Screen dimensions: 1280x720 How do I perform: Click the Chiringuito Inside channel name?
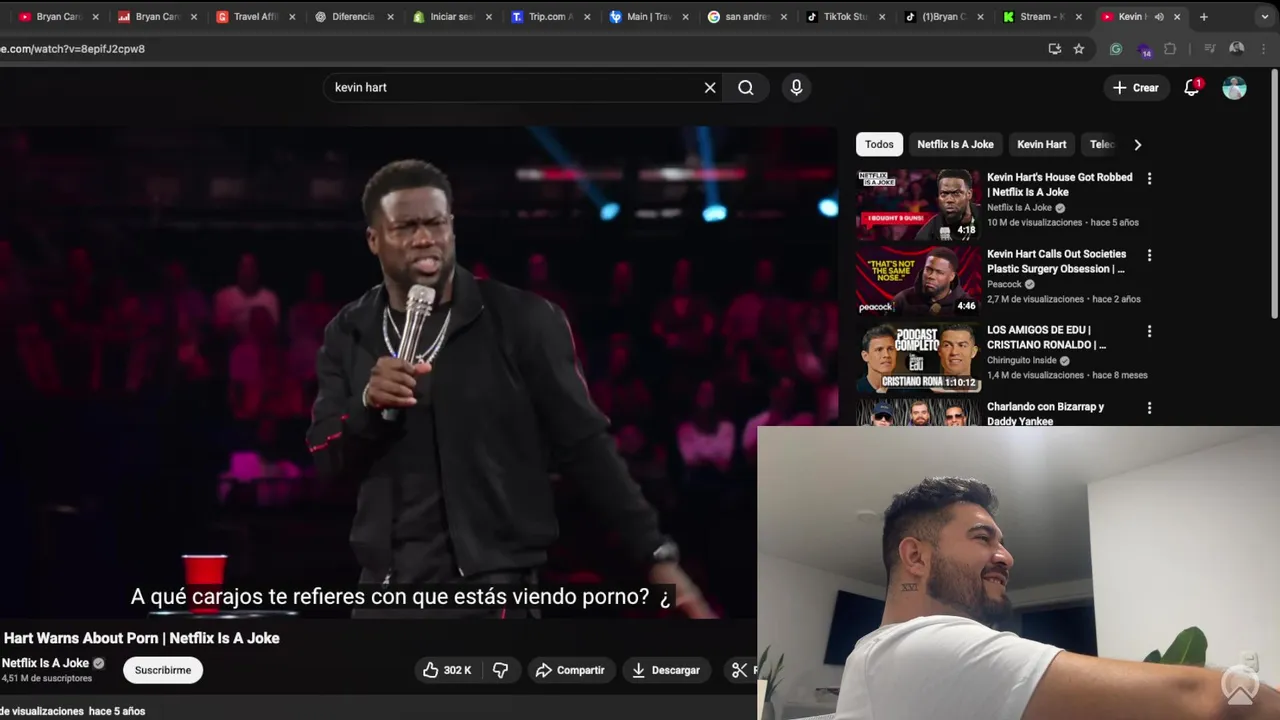[1021, 361]
